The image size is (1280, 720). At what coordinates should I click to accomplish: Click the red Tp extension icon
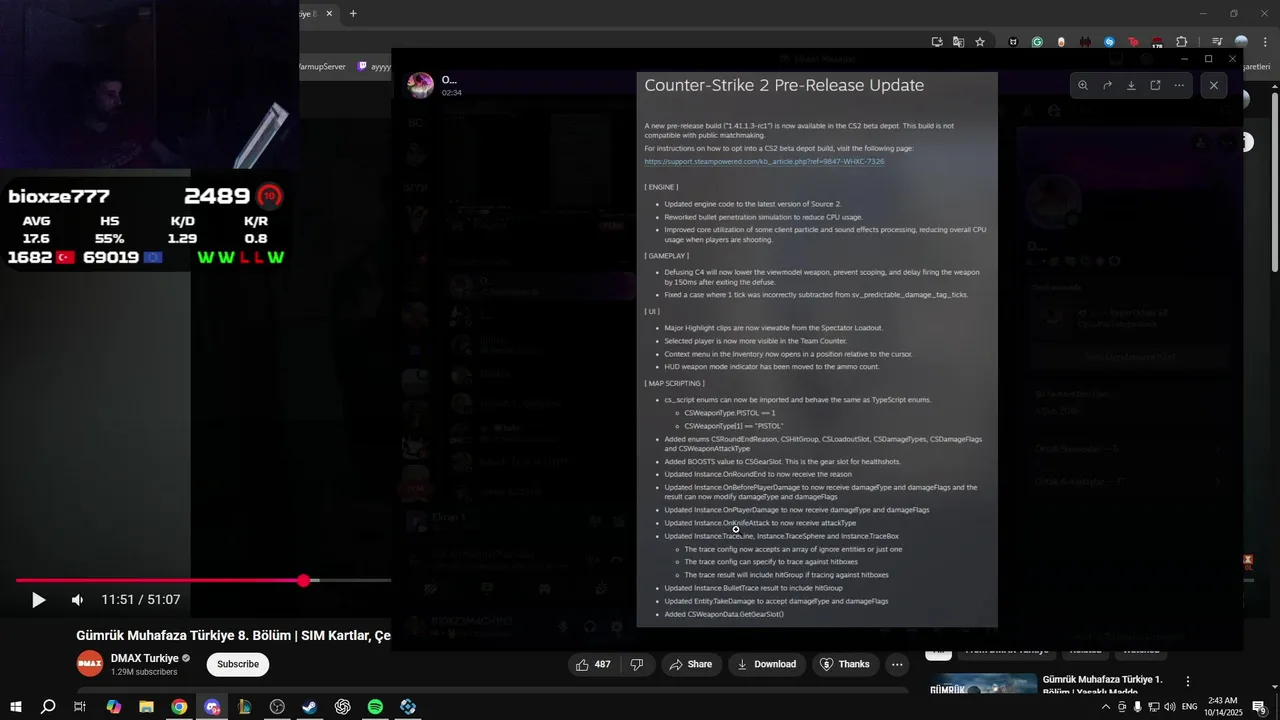tap(1133, 42)
